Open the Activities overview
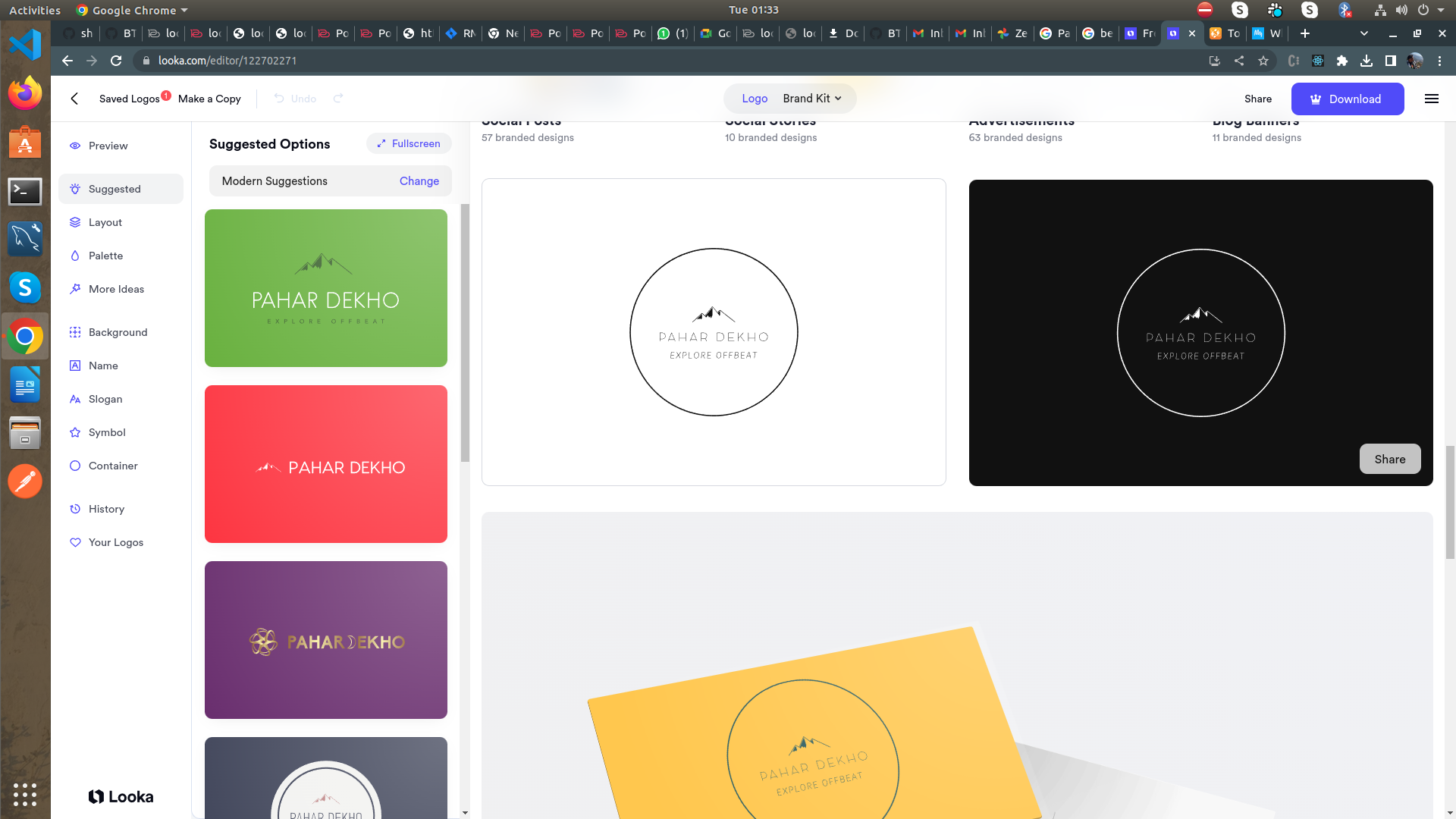Viewport: 1456px width, 819px height. 34,10
